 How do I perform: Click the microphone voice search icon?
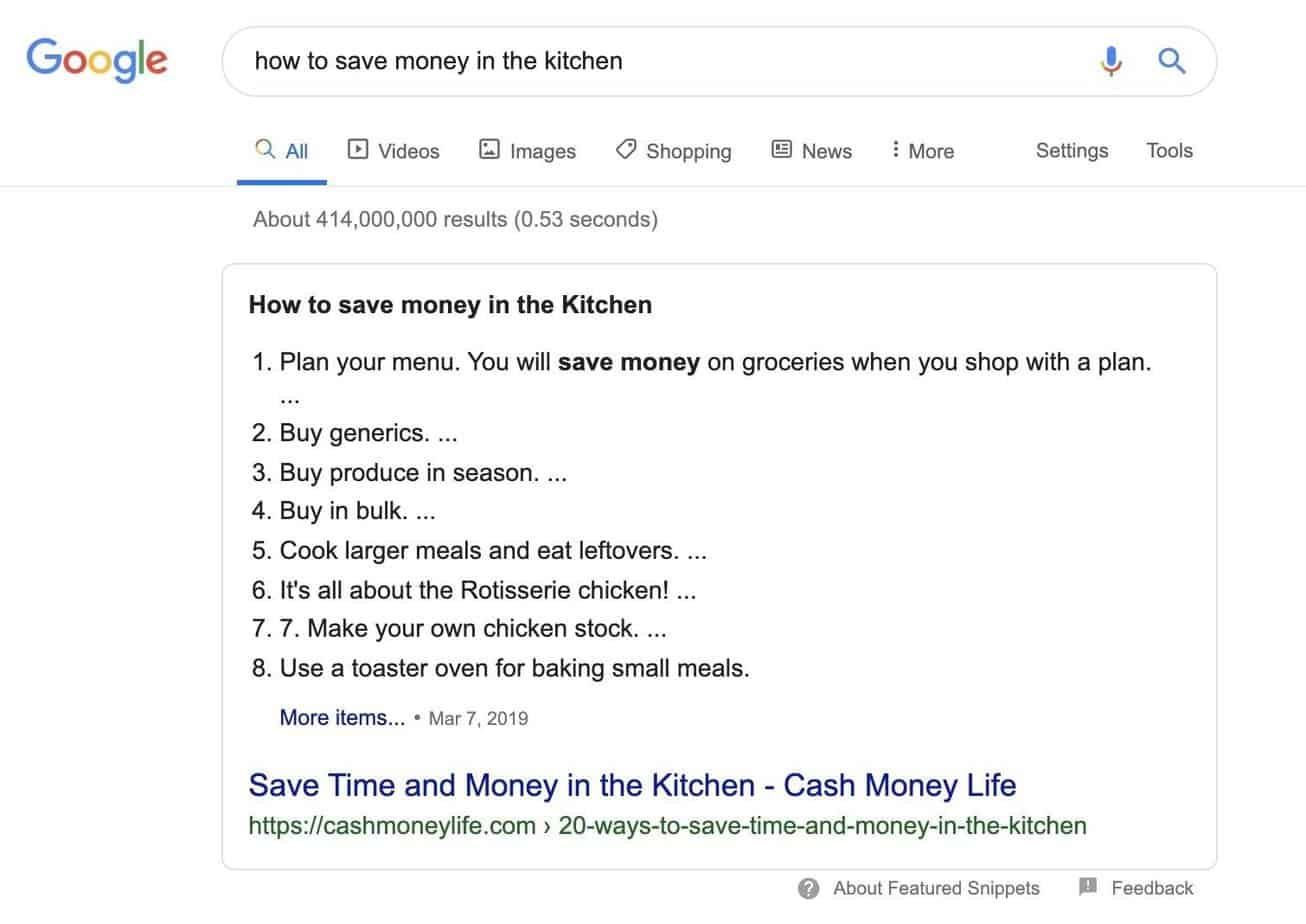tap(1110, 61)
